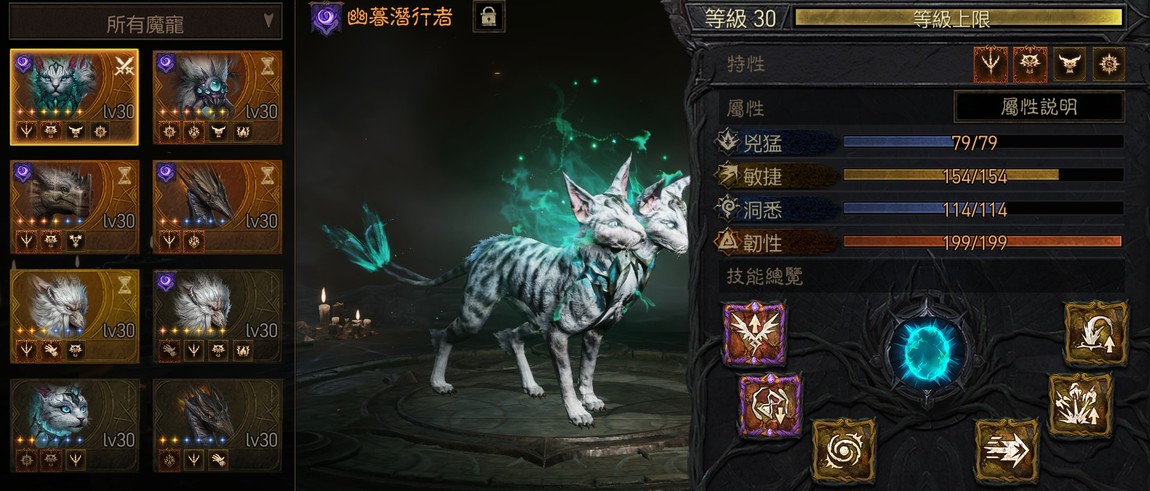Viewport: 1150px width, 491px height.
Task: Select the sun-gear trait icon in 特性 row
Action: pos(1108,65)
